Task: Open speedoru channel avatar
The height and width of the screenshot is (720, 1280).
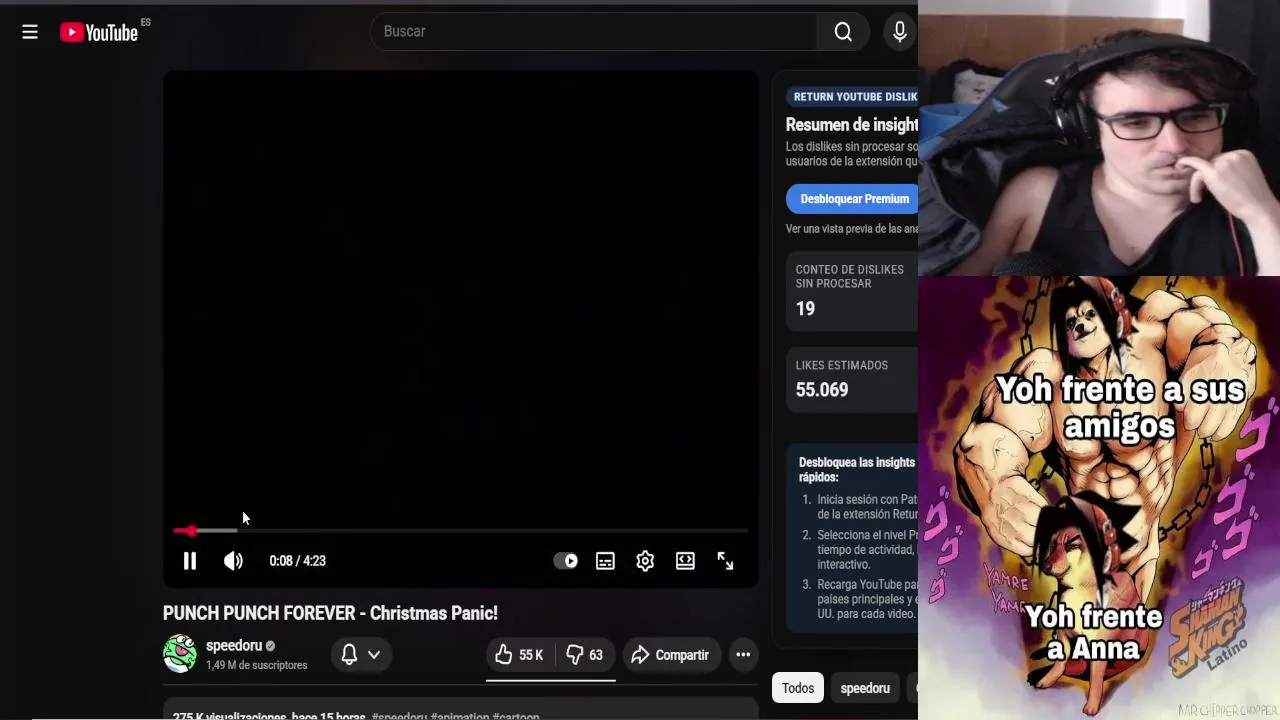Action: coord(180,654)
